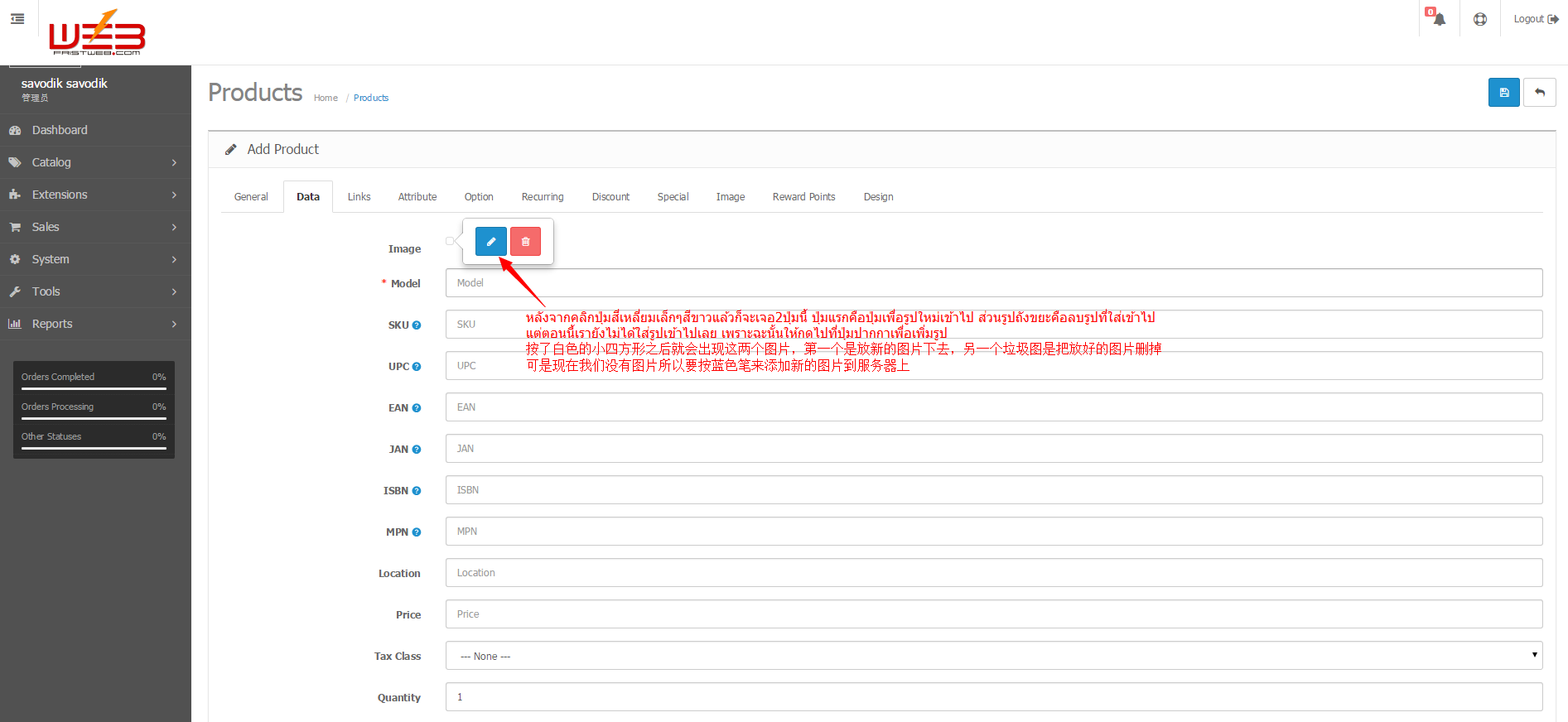Image resolution: width=1568 pixels, height=722 pixels.
Task: Click the Web Fastweb logo
Action: click(x=97, y=33)
